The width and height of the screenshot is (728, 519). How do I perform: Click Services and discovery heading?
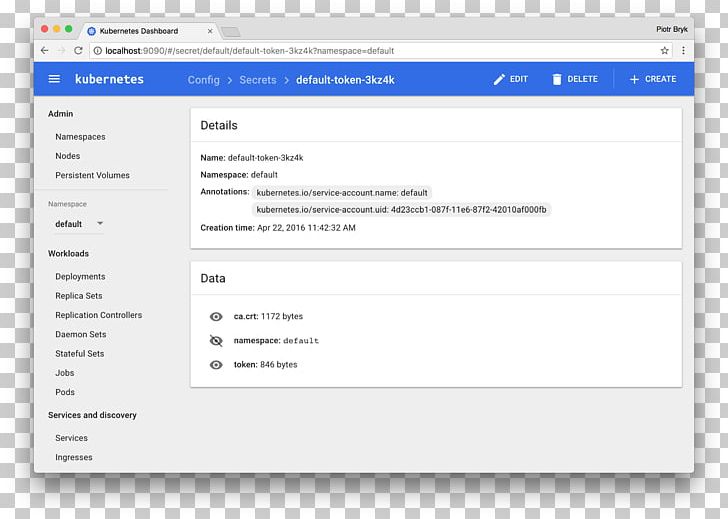pos(92,415)
